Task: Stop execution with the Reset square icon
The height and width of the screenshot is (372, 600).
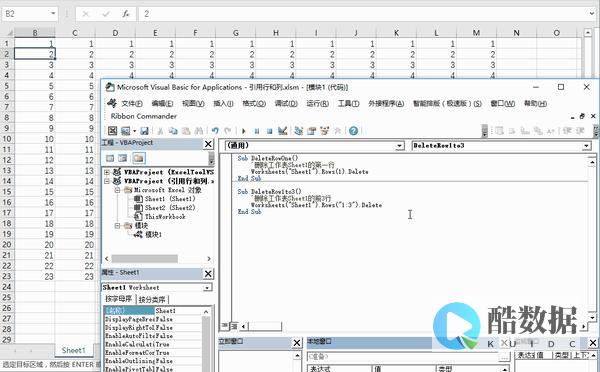Action: (x=269, y=131)
